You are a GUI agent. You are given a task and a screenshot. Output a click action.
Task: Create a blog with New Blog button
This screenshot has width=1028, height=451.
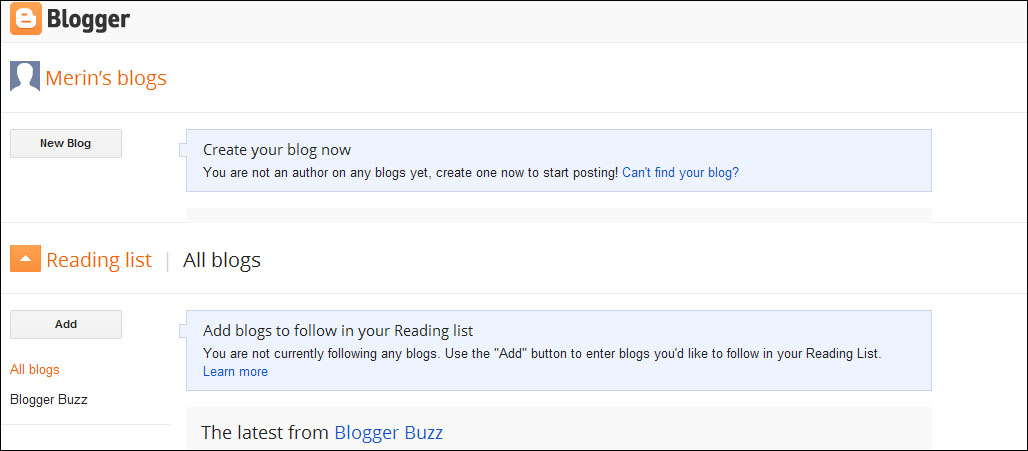[x=66, y=144]
